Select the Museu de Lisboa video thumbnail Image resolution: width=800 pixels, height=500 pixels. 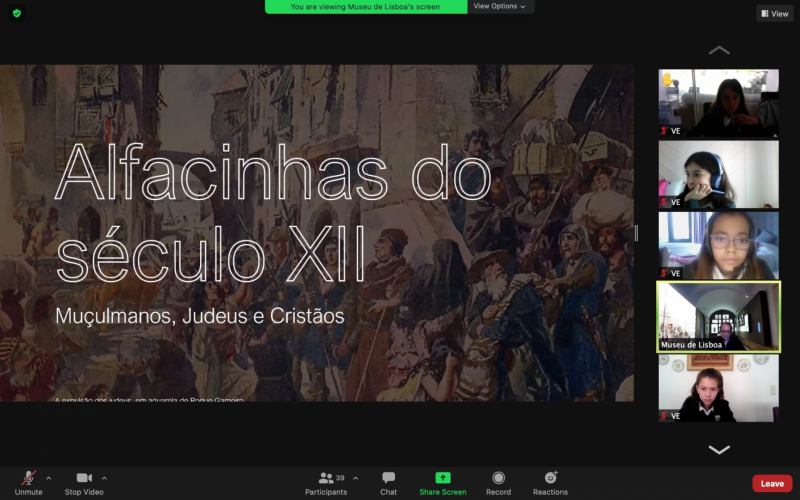[x=718, y=317]
